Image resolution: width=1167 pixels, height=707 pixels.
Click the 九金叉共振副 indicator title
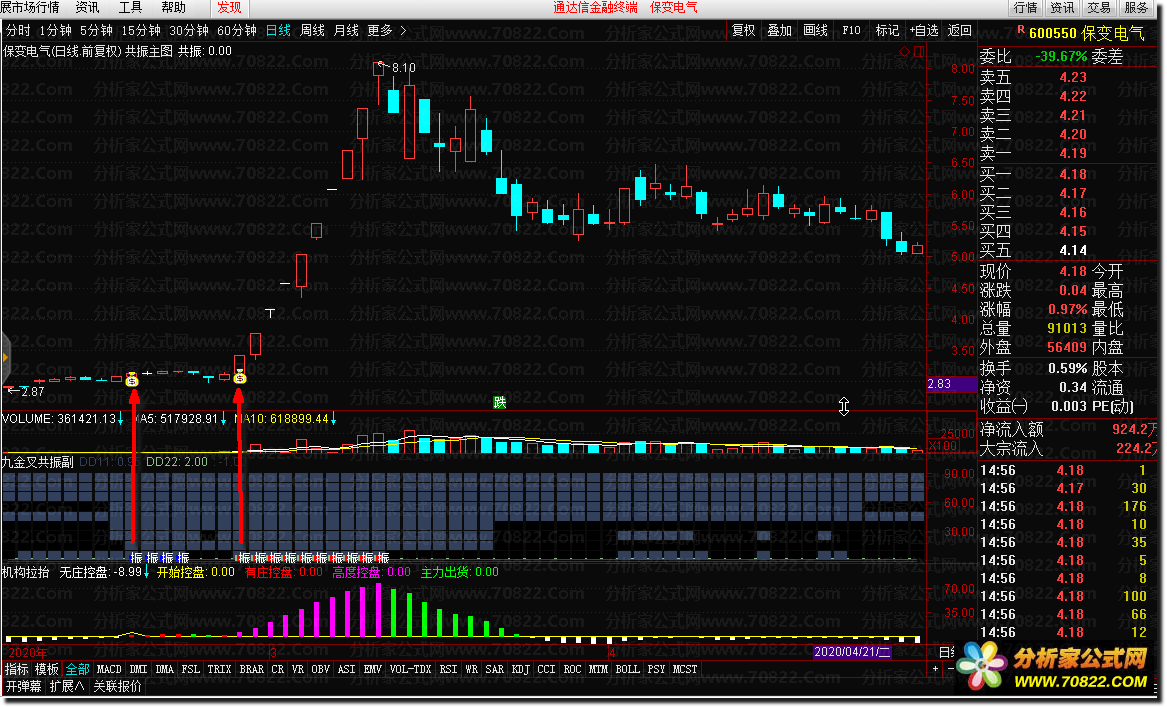tap(37, 462)
